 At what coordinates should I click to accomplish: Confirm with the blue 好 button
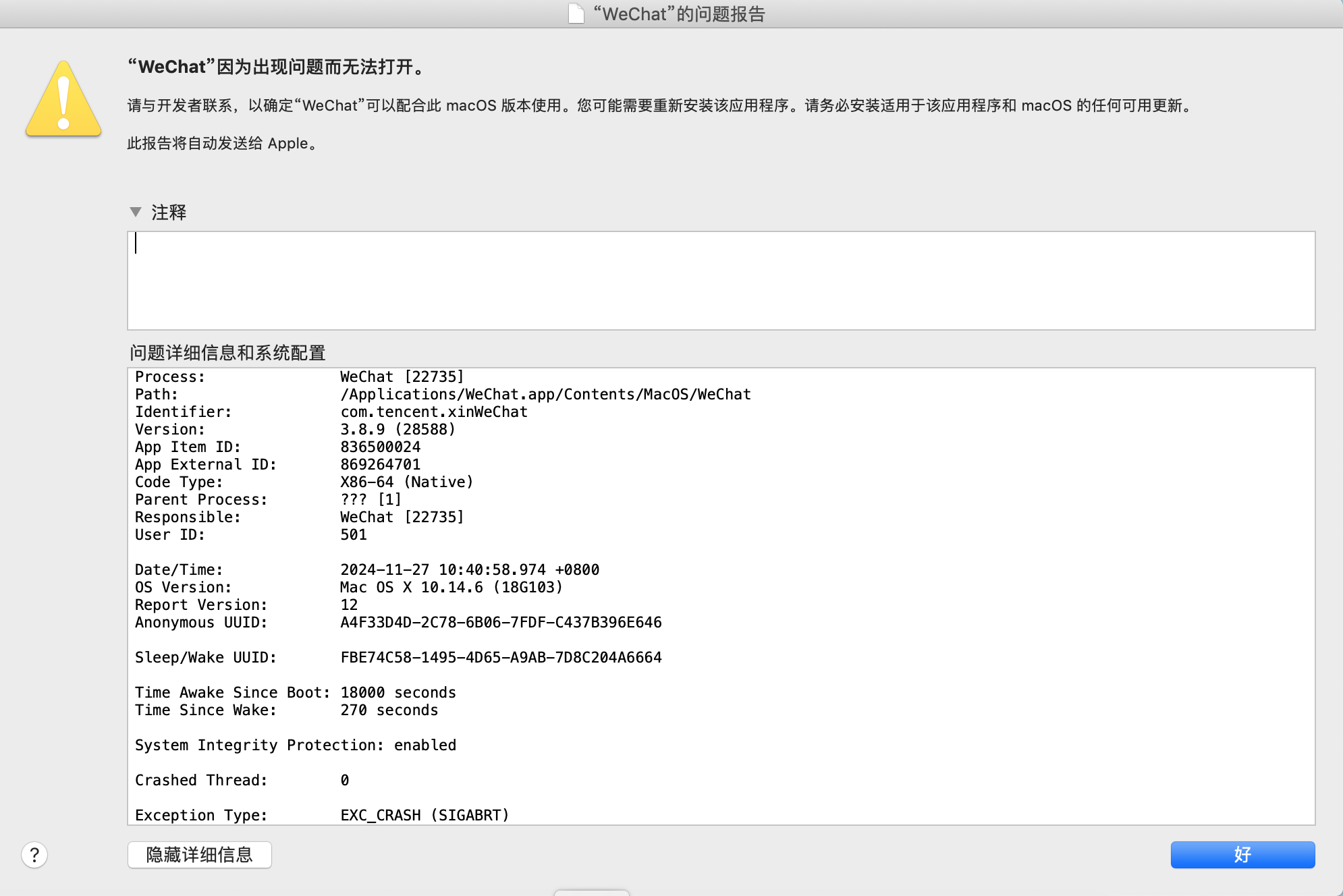pyautogui.click(x=1242, y=855)
